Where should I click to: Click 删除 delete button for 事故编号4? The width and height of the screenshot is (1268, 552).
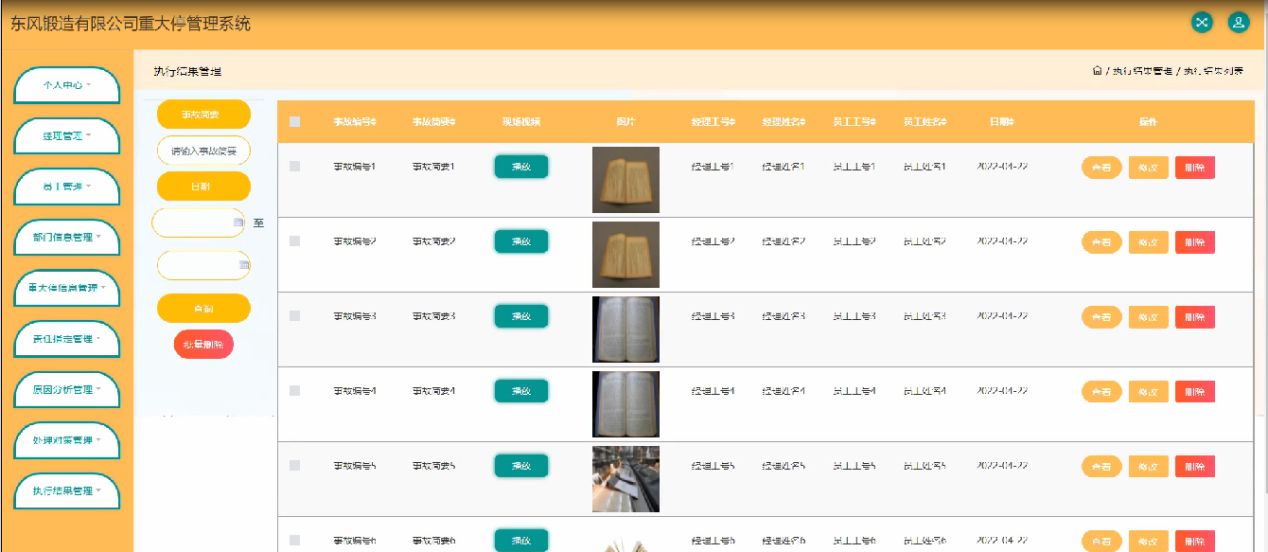pyautogui.click(x=1195, y=392)
